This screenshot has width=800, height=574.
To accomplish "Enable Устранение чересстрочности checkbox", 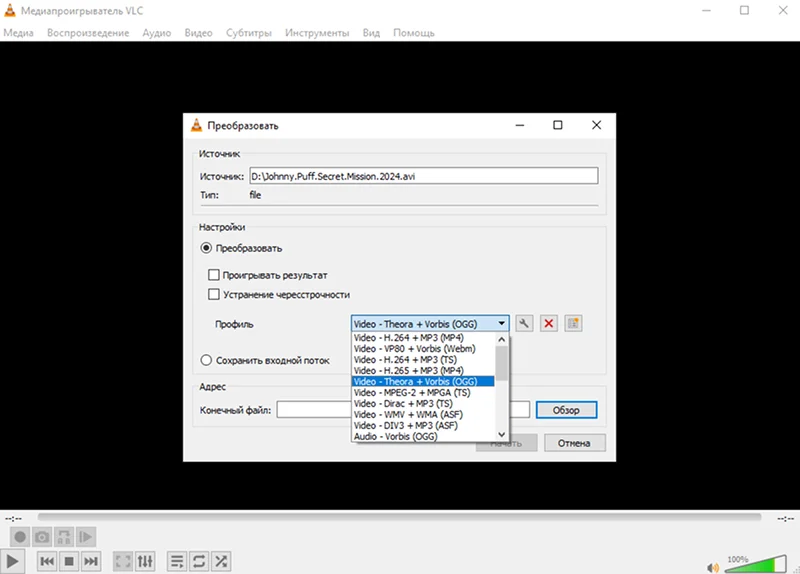I will (214, 294).
